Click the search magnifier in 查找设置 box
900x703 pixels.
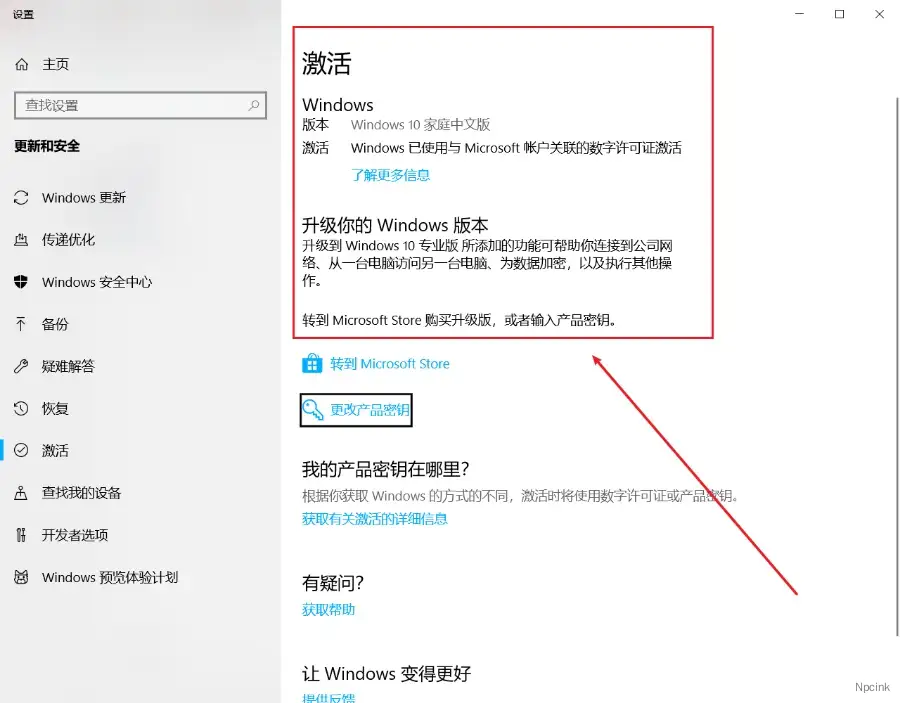click(254, 105)
